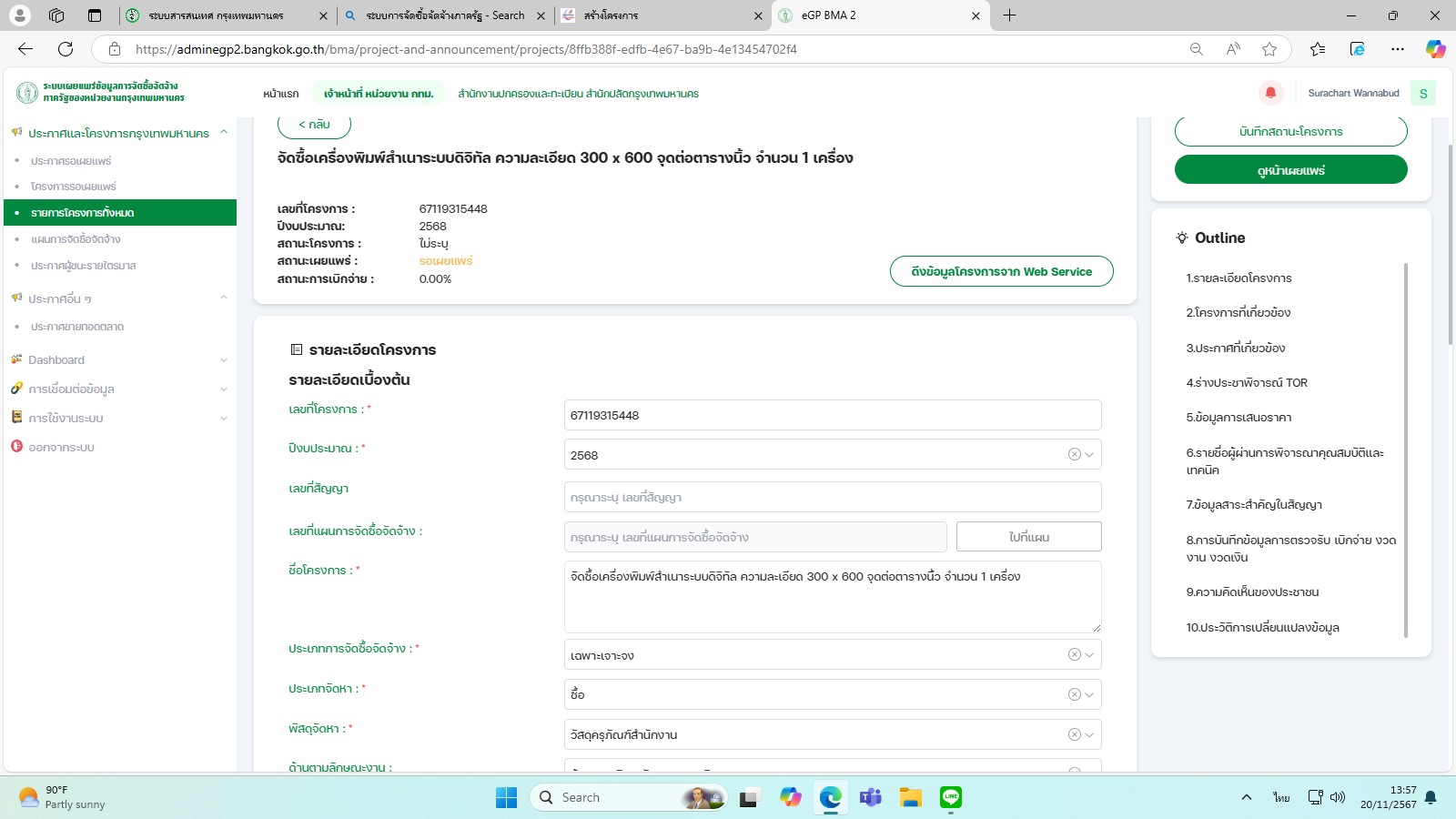Screen dimensions: 1456x819
Task: Clear the fiscal year 2568 field value
Action: point(1074,455)
